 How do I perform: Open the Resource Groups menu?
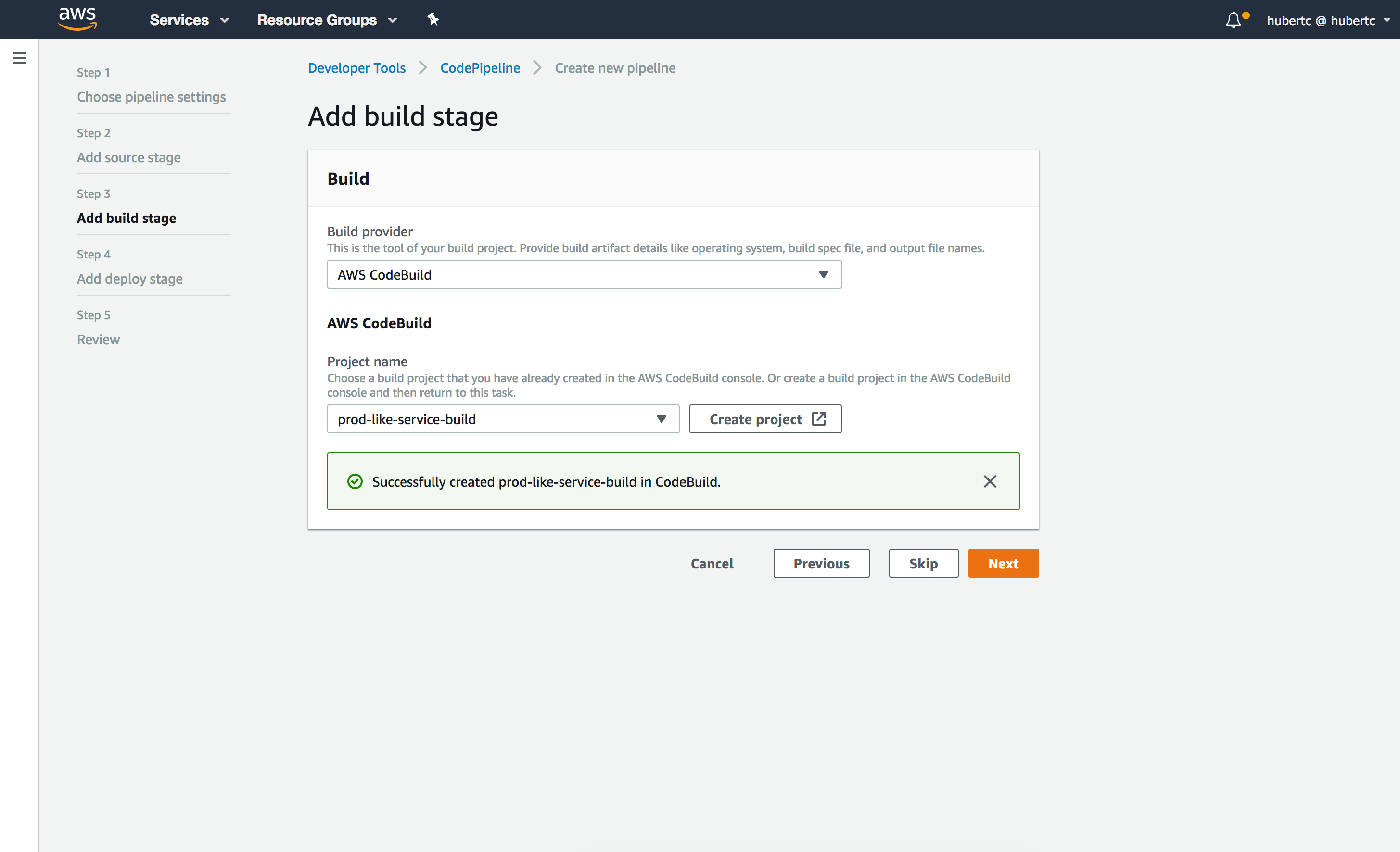pos(327,20)
